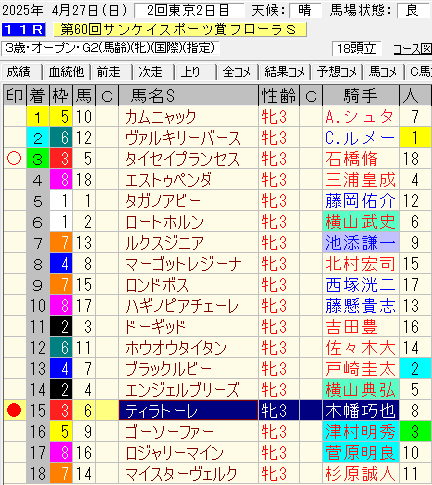Select horse name ヴァルキリーバース
The image size is (432, 485).
tap(183, 138)
